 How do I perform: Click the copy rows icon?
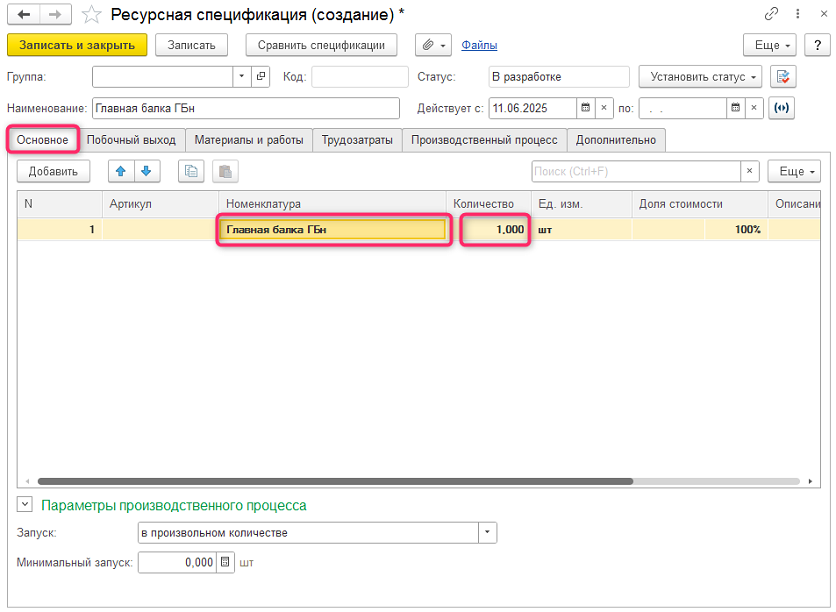click(191, 171)
